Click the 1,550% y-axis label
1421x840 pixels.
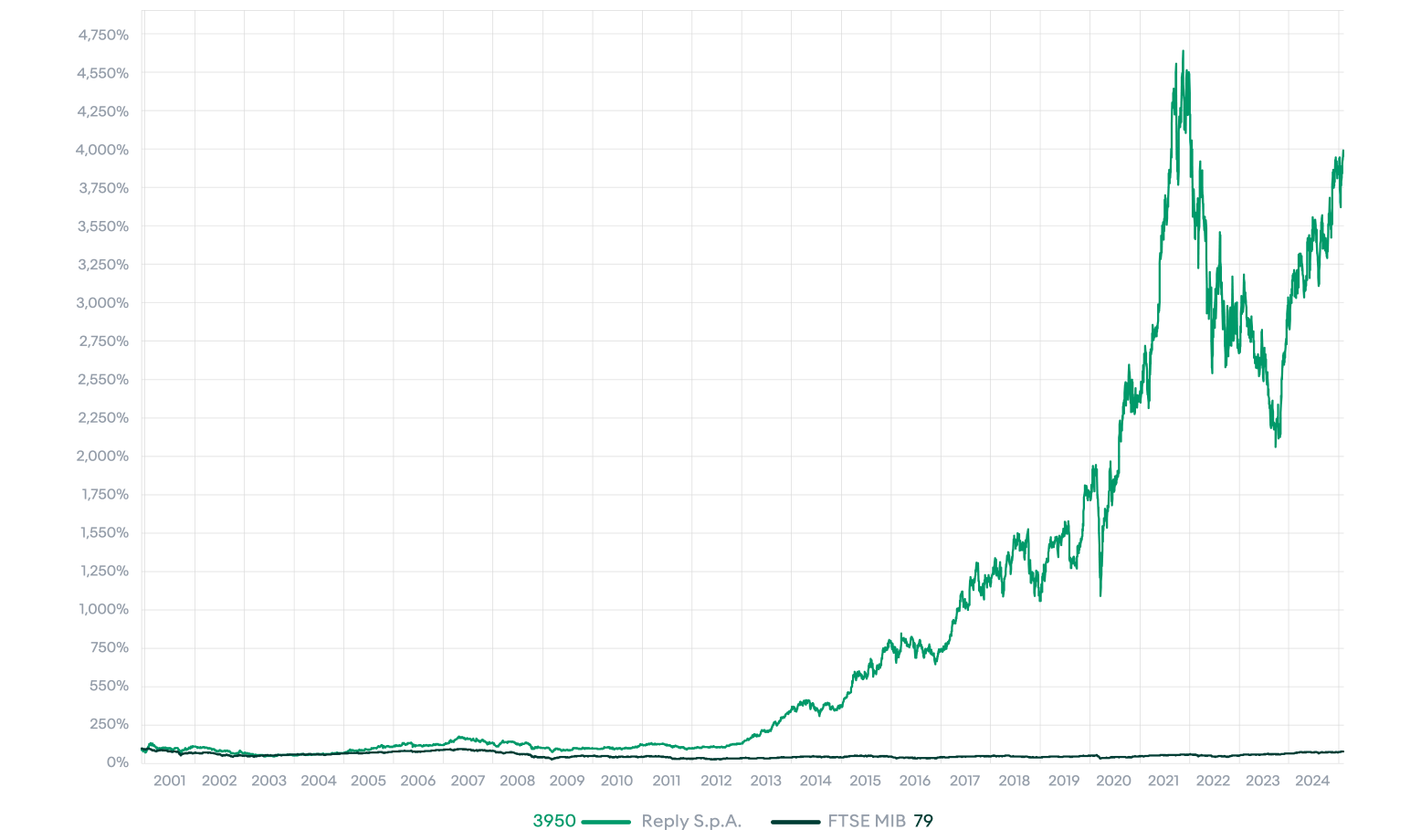tap(105, 533)
